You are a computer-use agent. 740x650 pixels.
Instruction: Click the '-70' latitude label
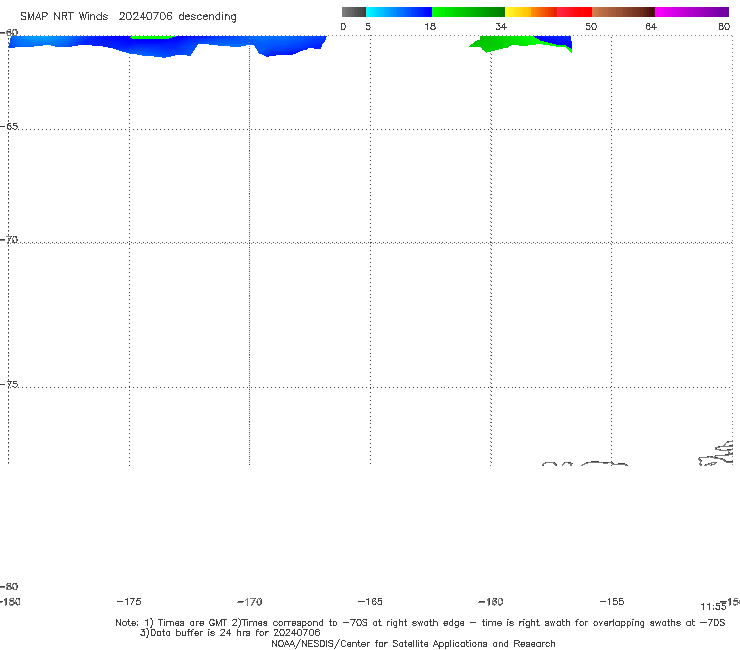pyautogui.click(x=9, y=240)
